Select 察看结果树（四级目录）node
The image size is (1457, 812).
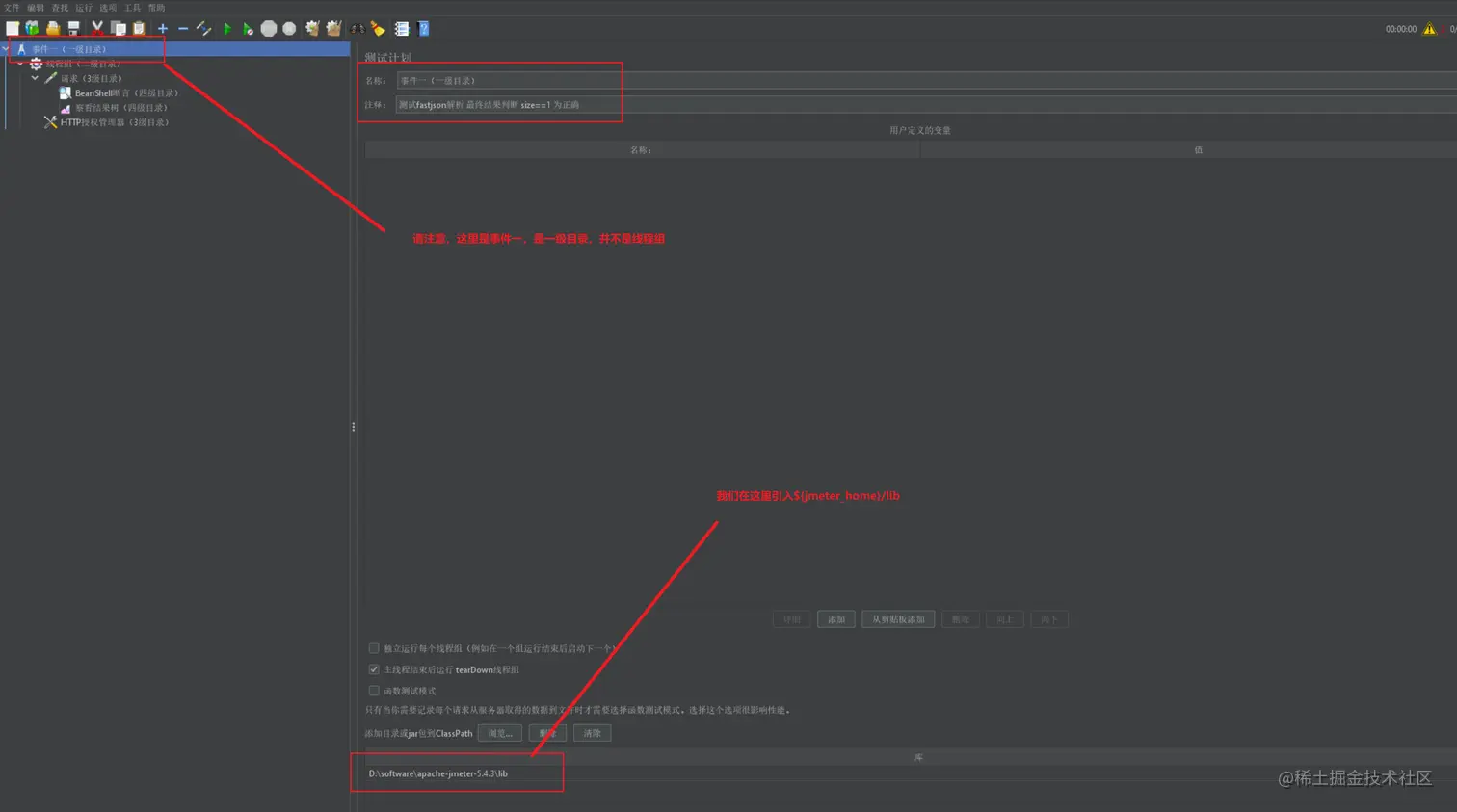[x=121, y=108]
